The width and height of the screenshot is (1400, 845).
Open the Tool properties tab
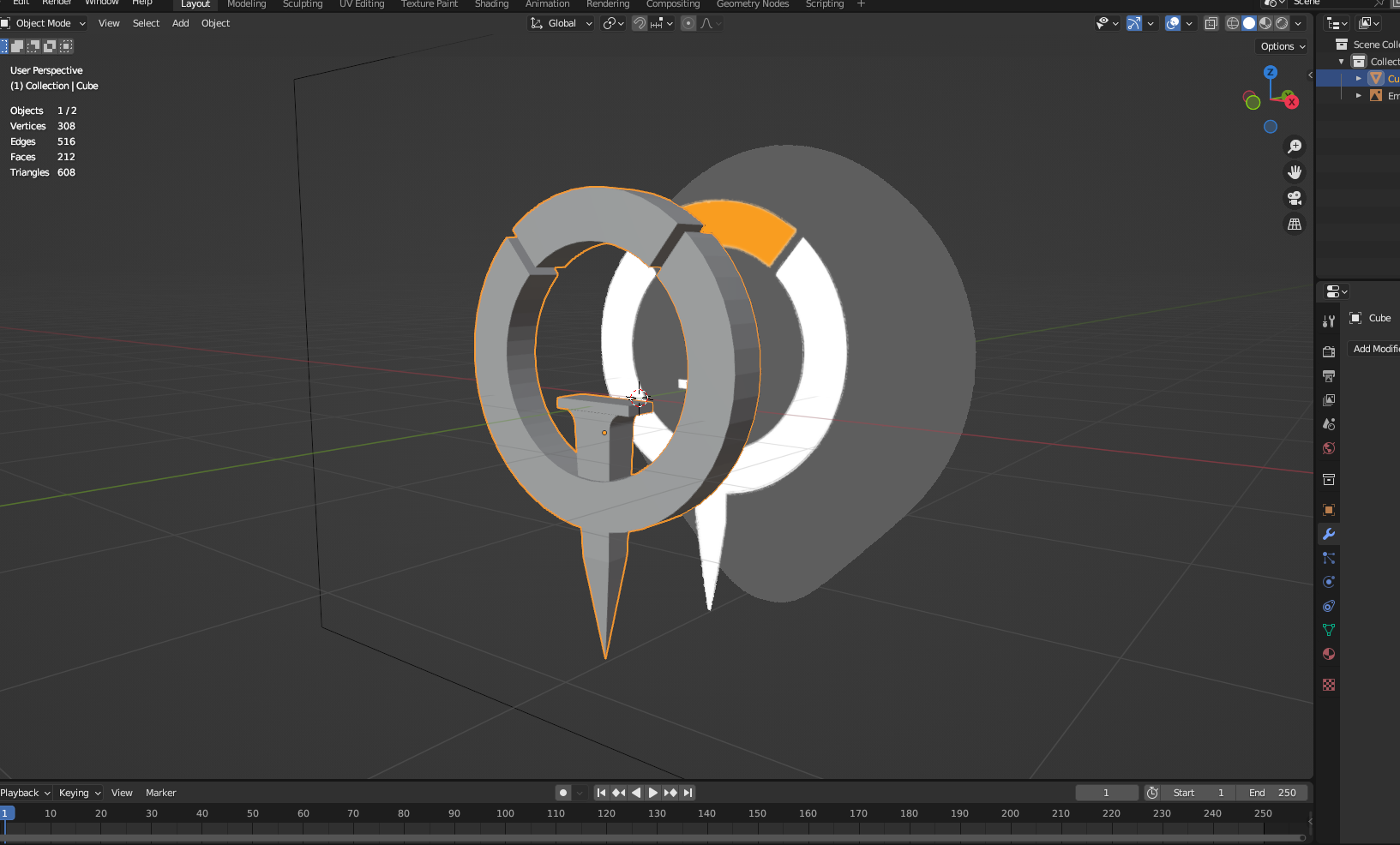tap(1329, 321)
